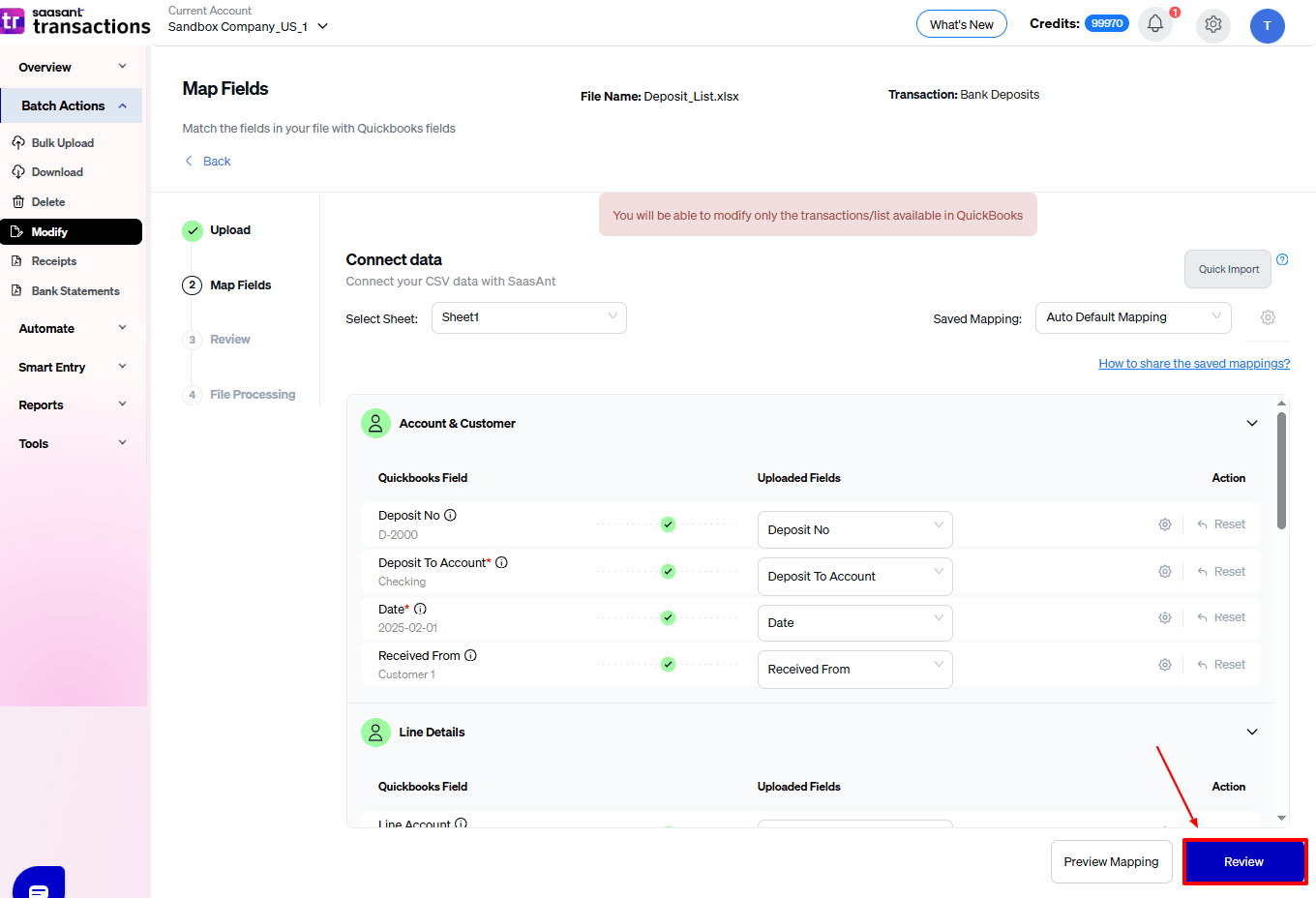Click the gear icon beside Saved Mapping
The width and height of the screenshot is (1316, 898).
[1268, 317]
